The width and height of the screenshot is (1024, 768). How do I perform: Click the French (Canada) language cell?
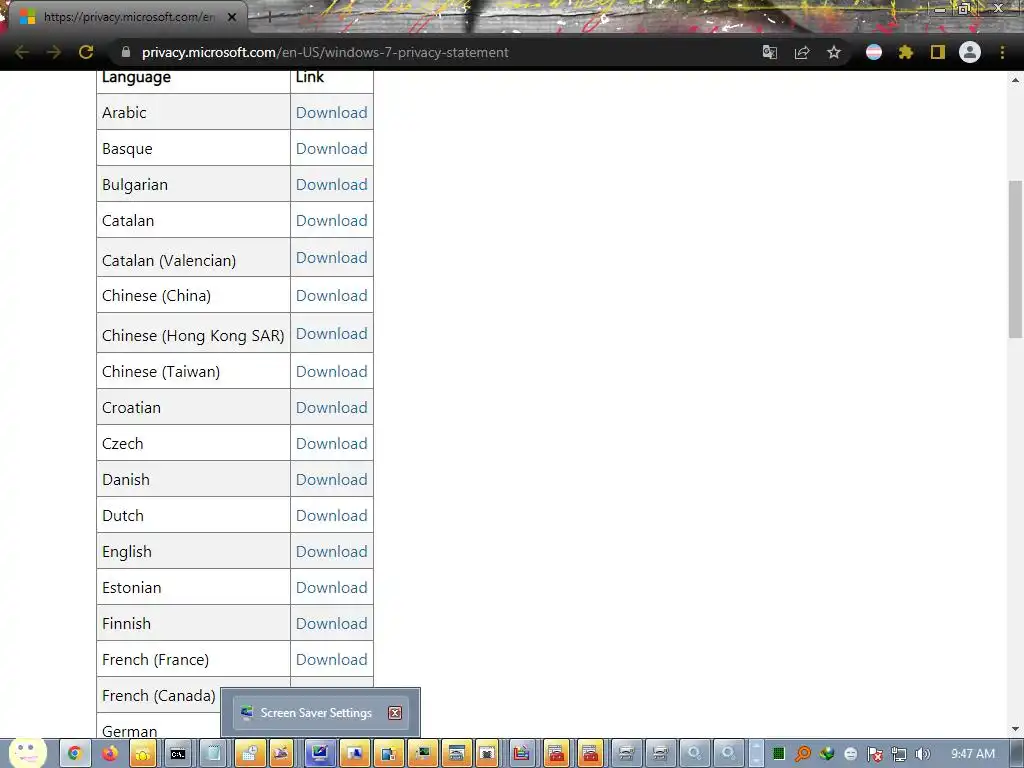(x=159, y=696)
